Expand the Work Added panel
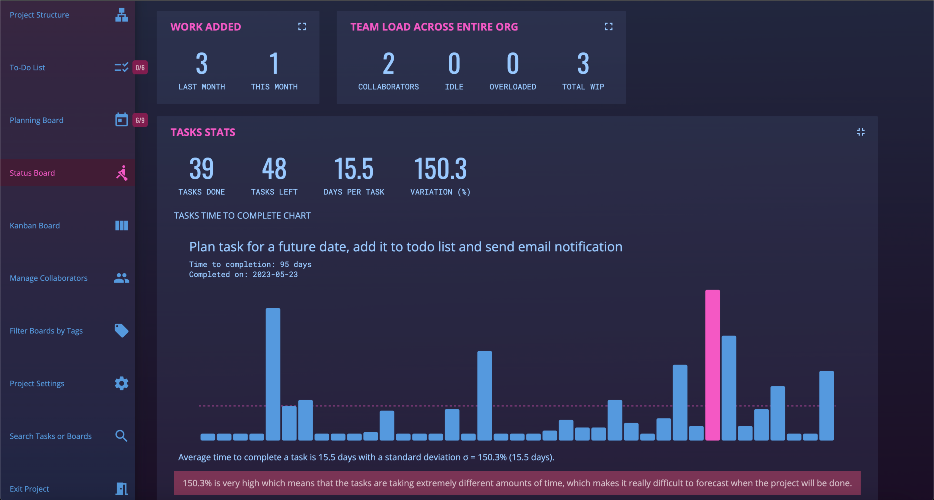Viewport: 934px width, 500px height. (x=302, y=27)
